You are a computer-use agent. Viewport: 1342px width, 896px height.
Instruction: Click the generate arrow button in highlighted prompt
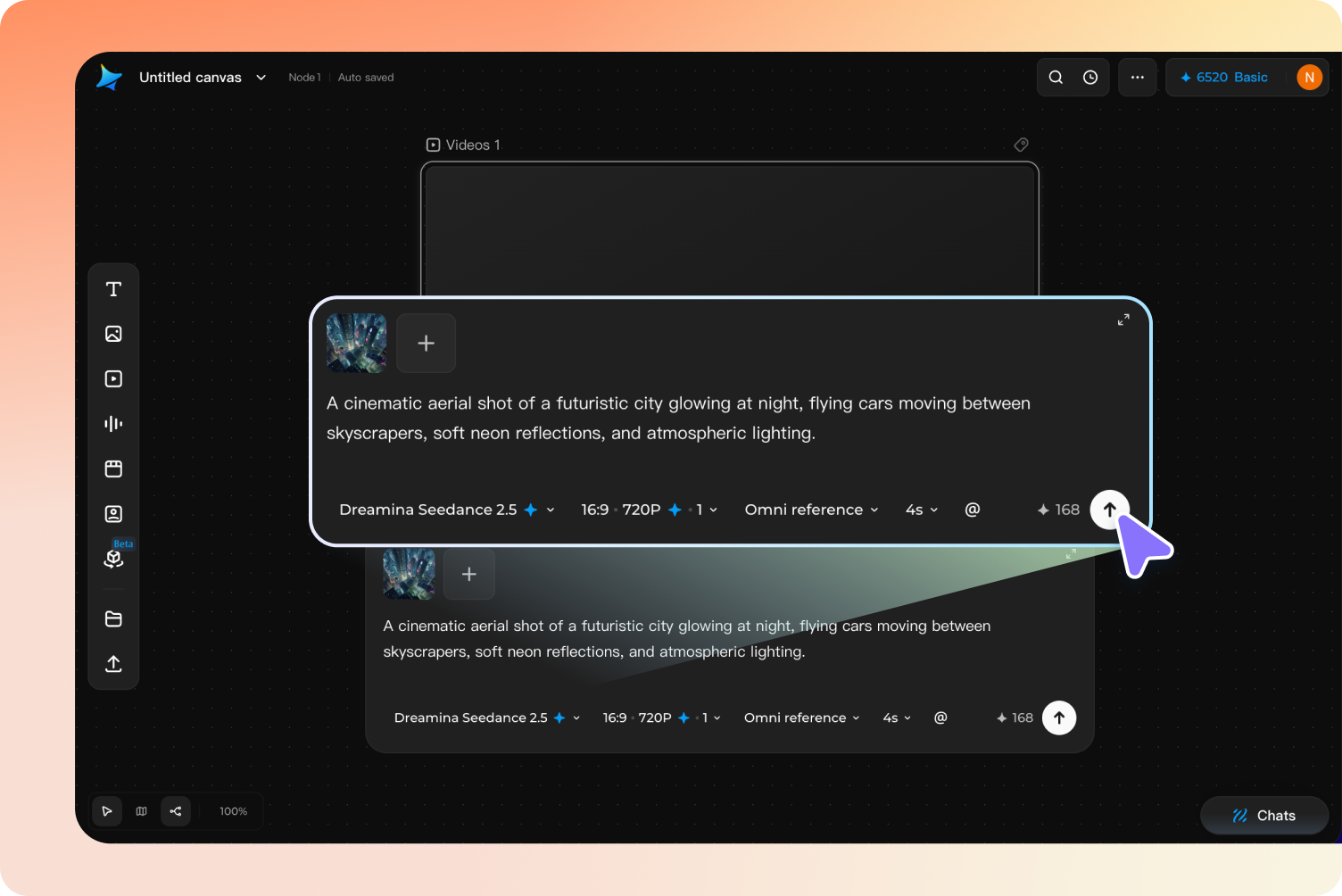click(1110, 510)
